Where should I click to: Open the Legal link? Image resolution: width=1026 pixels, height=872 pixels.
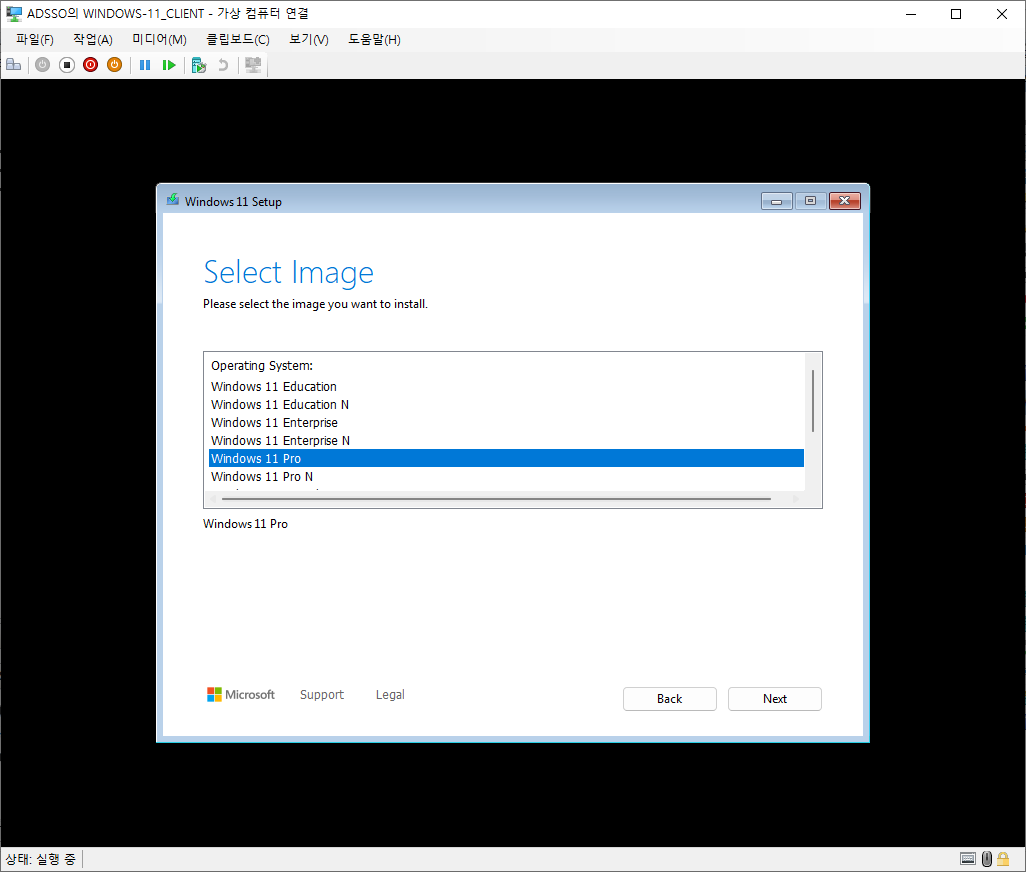coord(390,695)
